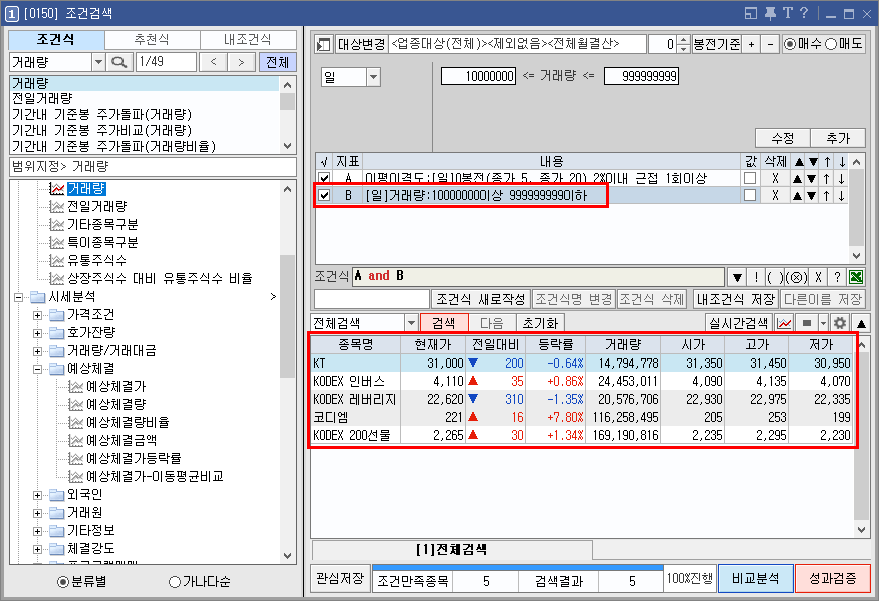This screenshot has width=879, height=601.
Task: Open the question mark help for formula
Action: 837,277
